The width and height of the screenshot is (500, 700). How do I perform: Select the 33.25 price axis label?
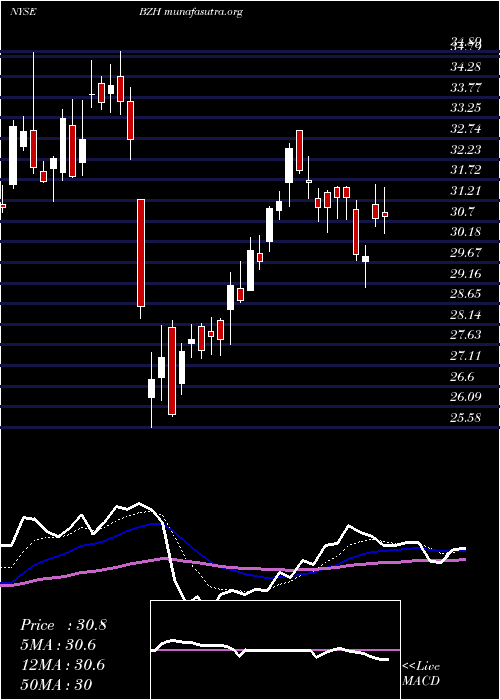point(466,108)
